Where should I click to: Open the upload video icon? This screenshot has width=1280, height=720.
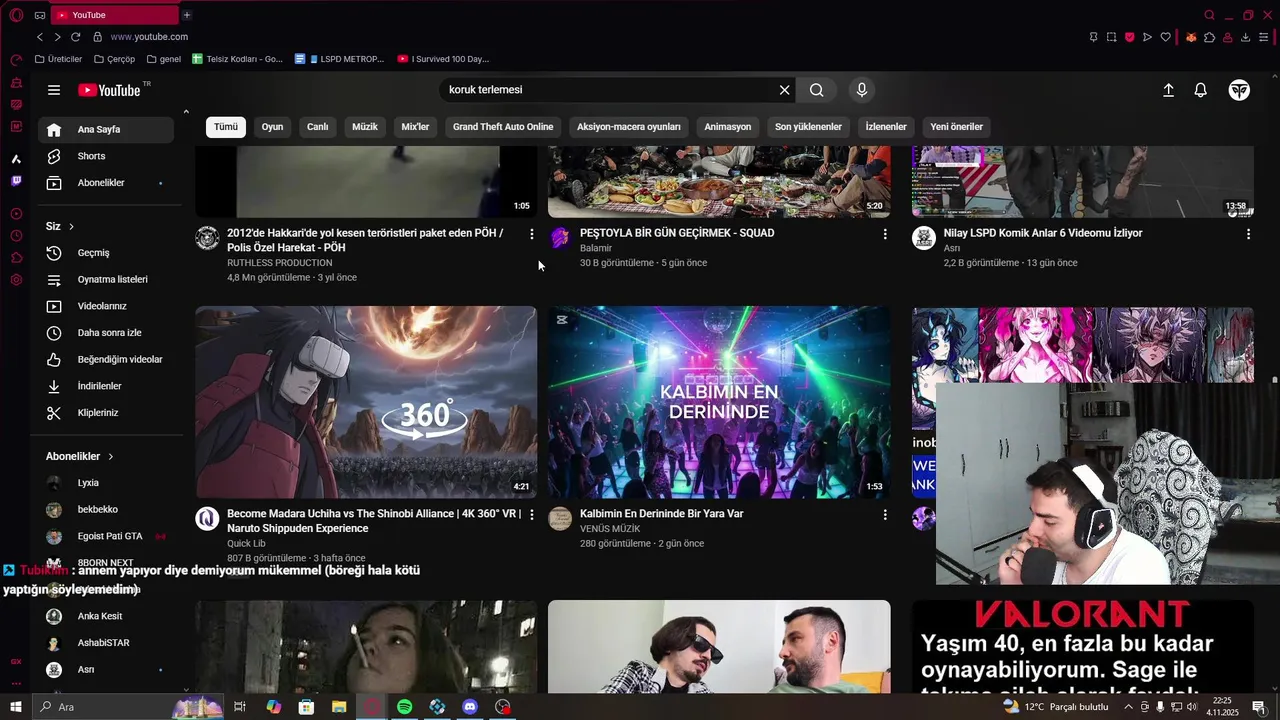point(1168,90)
